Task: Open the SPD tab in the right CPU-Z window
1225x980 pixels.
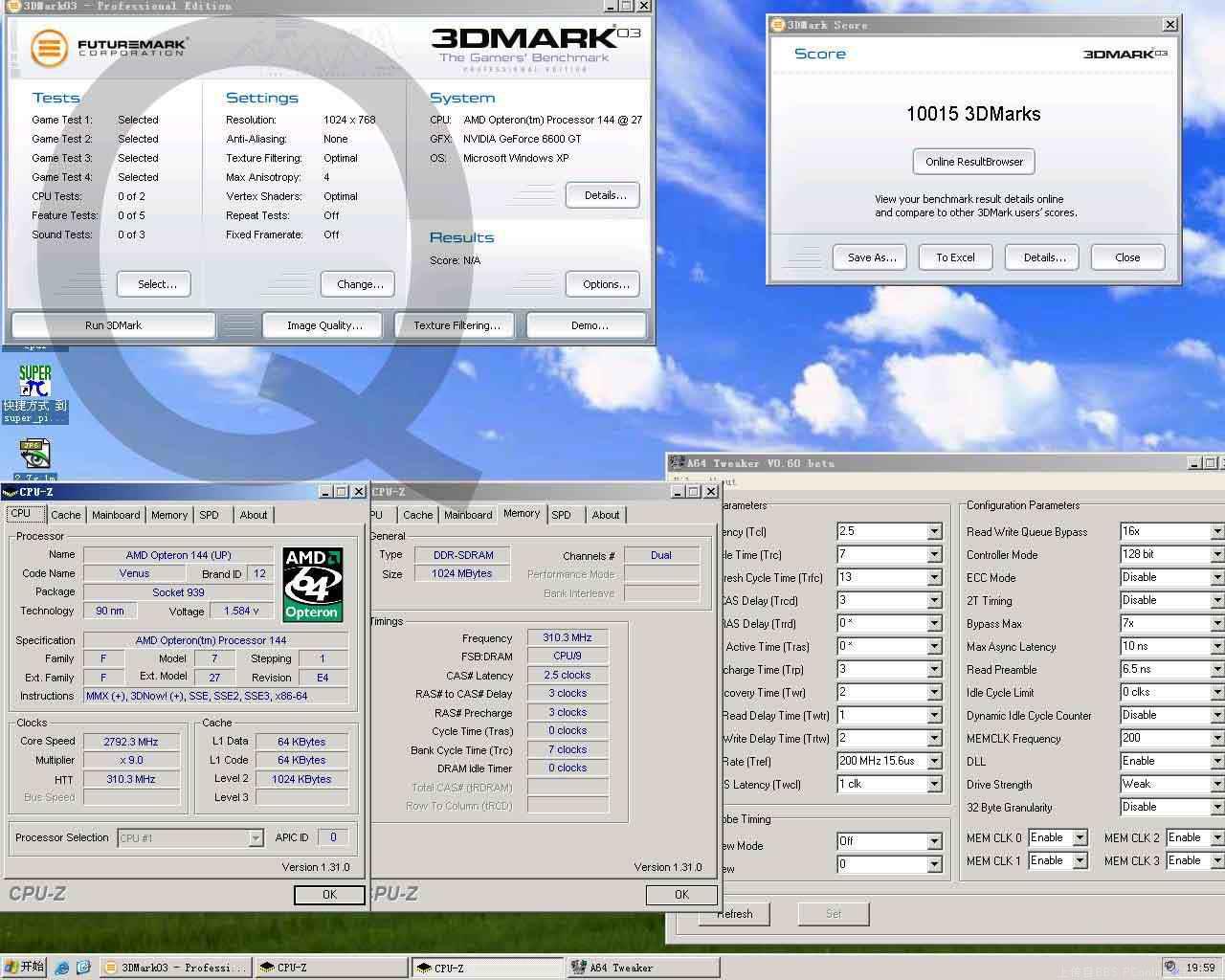Action: pos(562,515)
